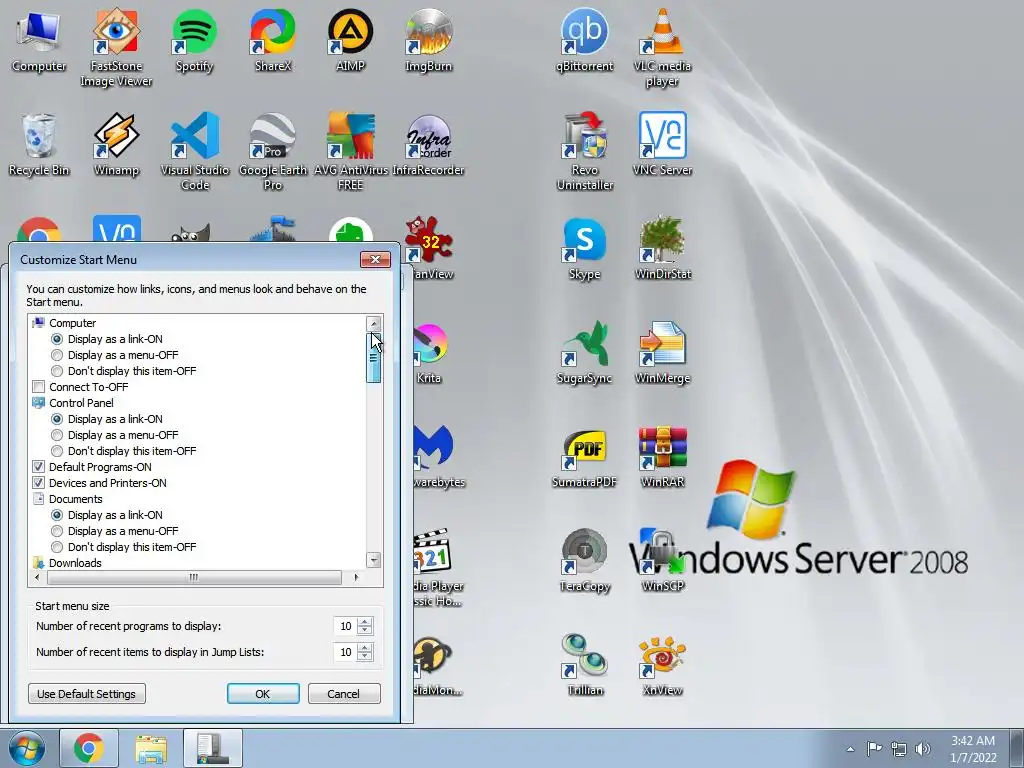The image size is (1024, 768).
Task: Click the Skype desktop icon
Action: coord(584,249)
